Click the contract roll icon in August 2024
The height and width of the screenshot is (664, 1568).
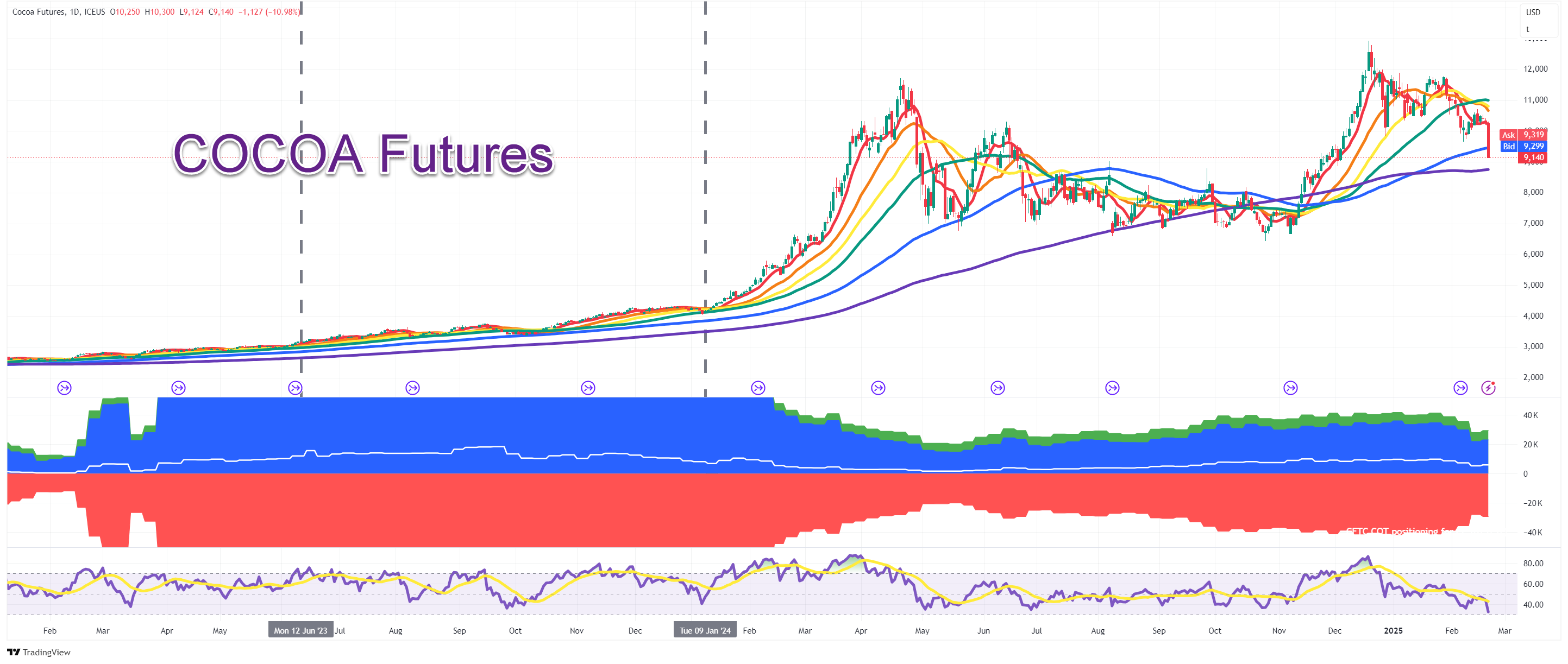[x=1112, y=388]
